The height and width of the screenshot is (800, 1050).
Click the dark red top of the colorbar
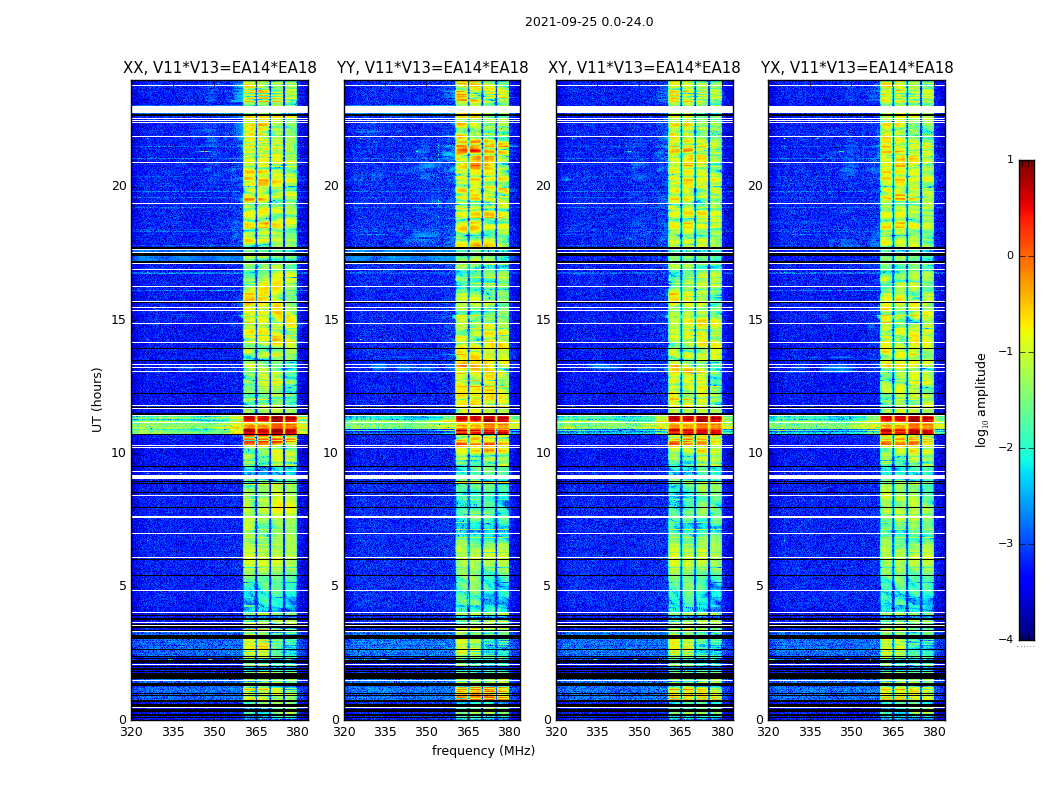[x=1027, y=165]
